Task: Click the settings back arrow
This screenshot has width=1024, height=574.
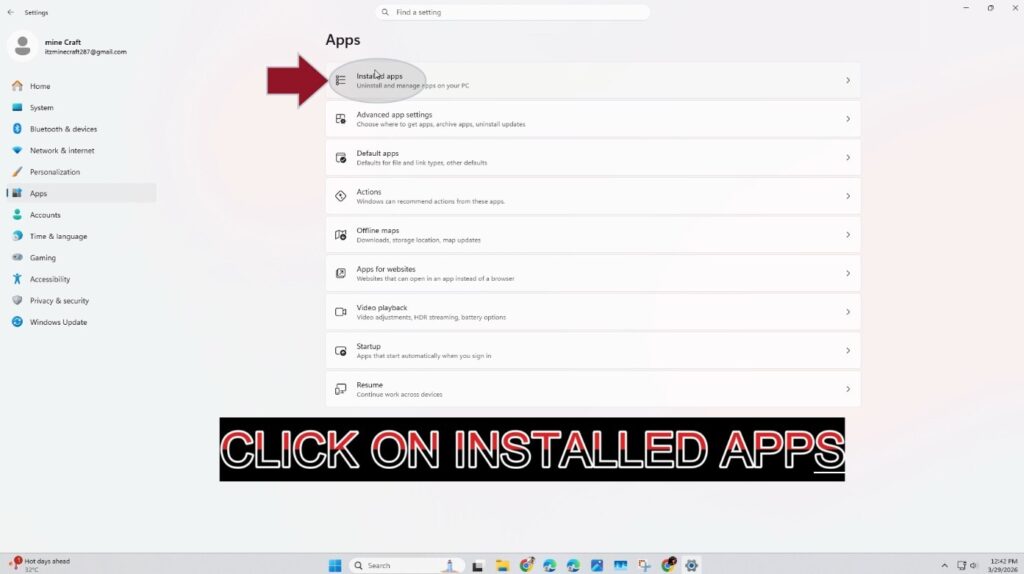Action: 11,12
